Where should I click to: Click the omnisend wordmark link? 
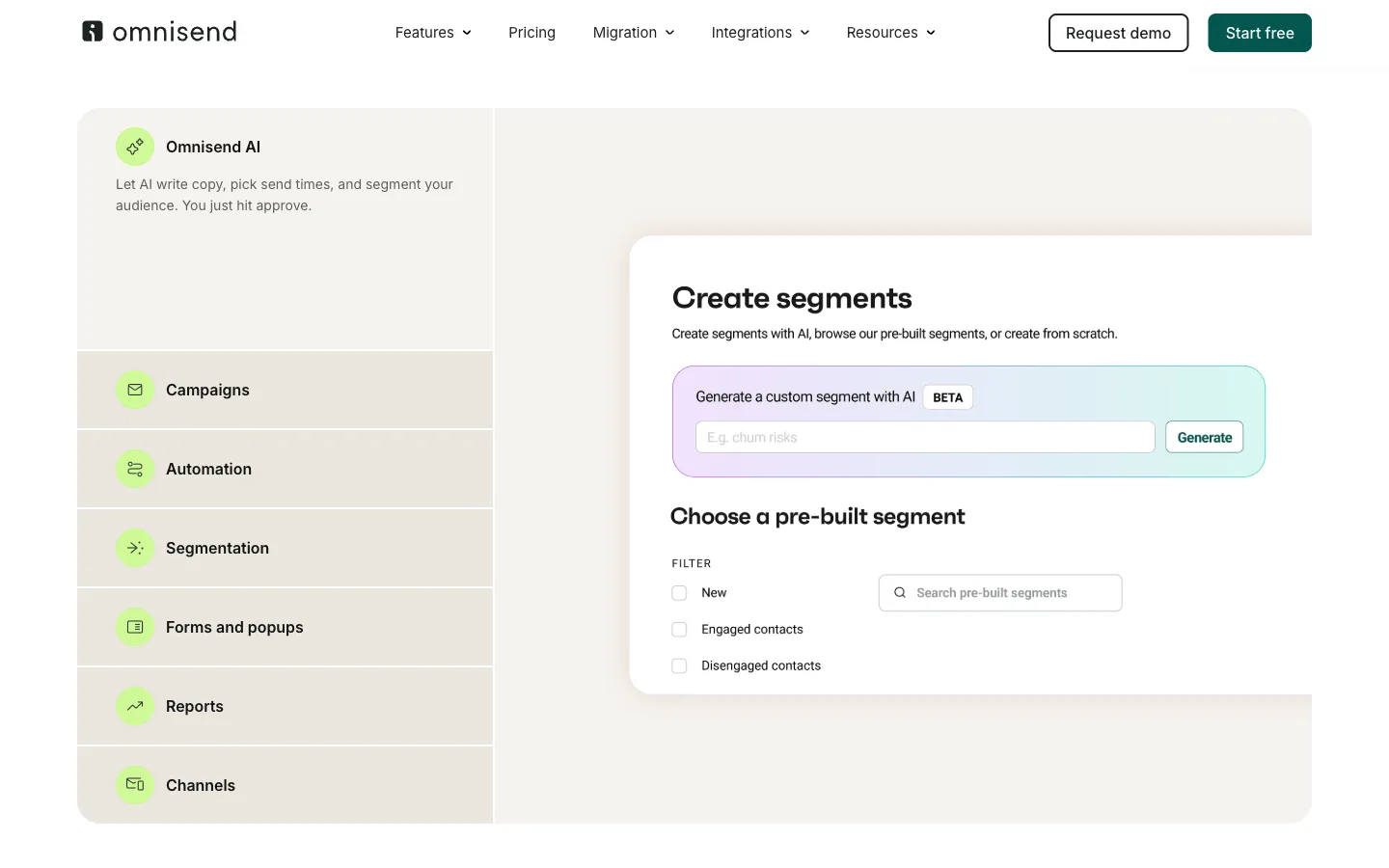coord(175,32)
